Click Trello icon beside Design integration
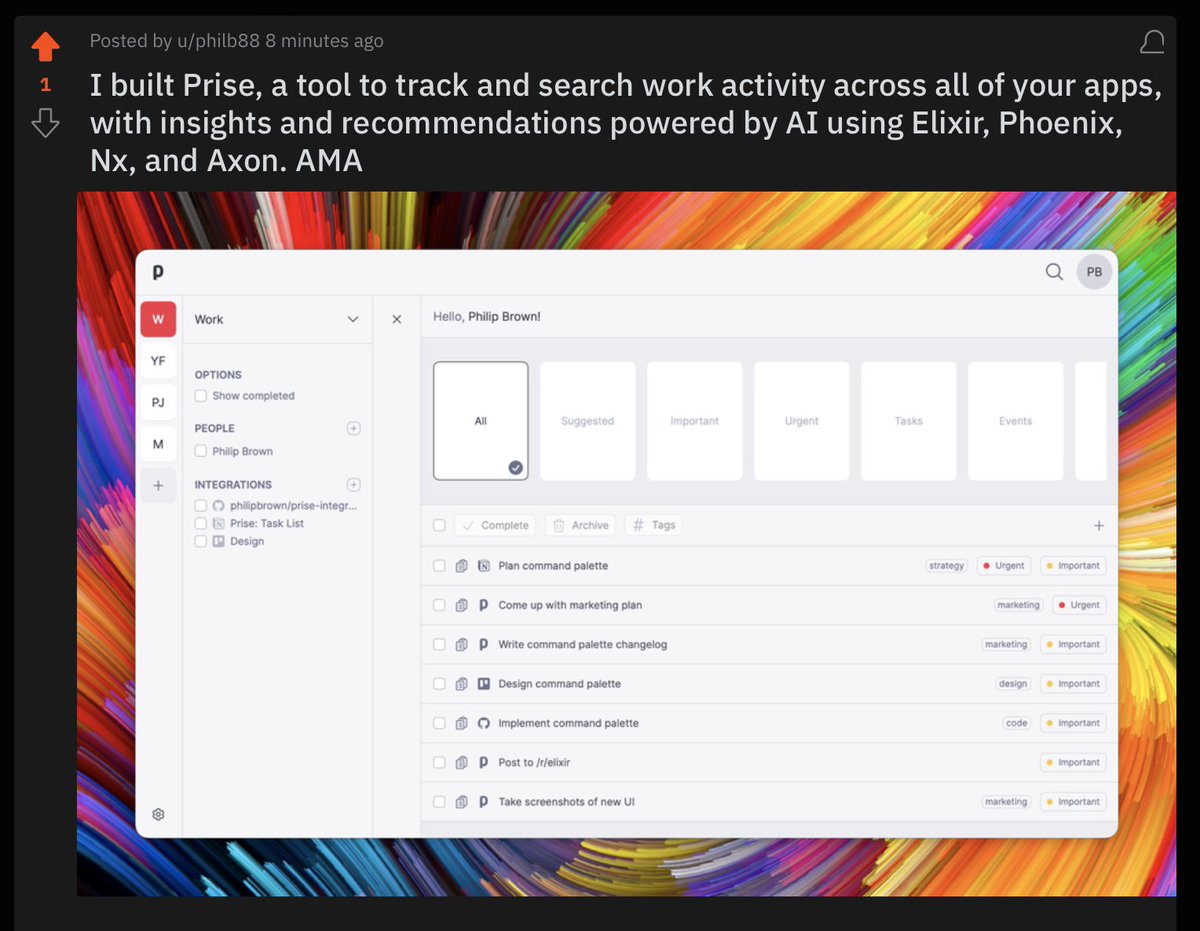The image size is (1200, 931). (x=218, y=541)
